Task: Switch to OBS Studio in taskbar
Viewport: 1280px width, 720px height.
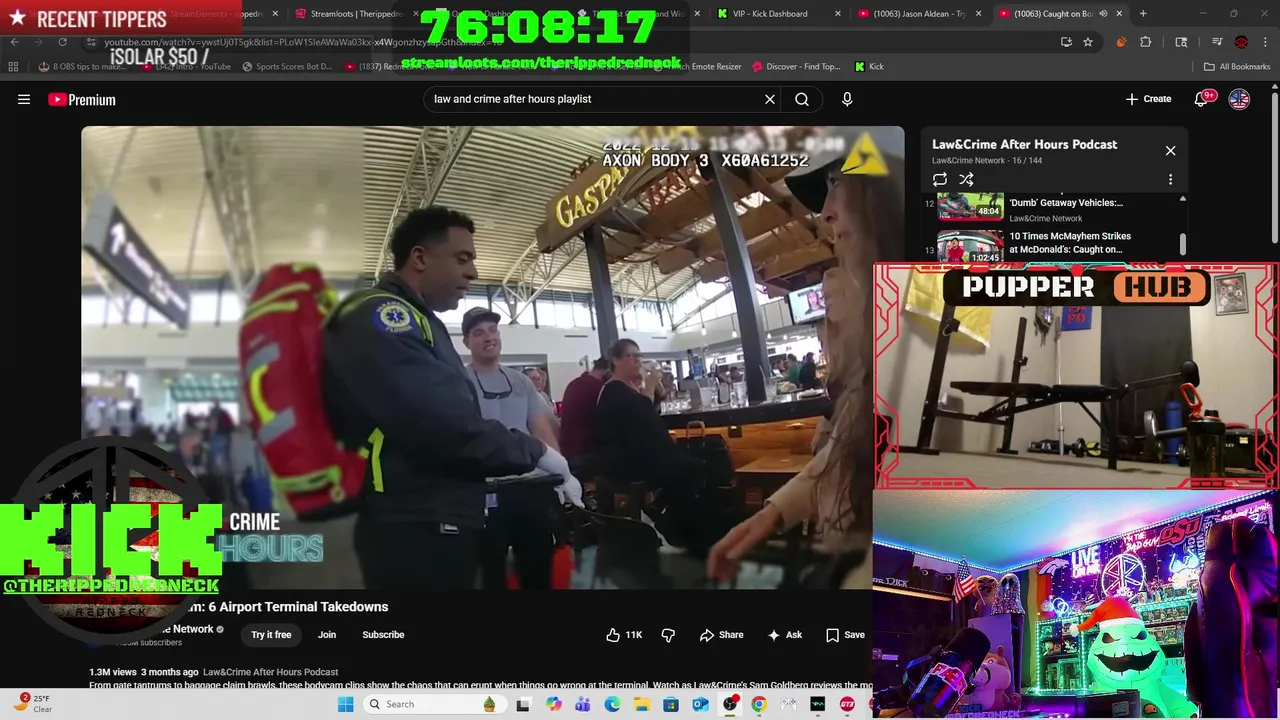Action: (730, 704)
